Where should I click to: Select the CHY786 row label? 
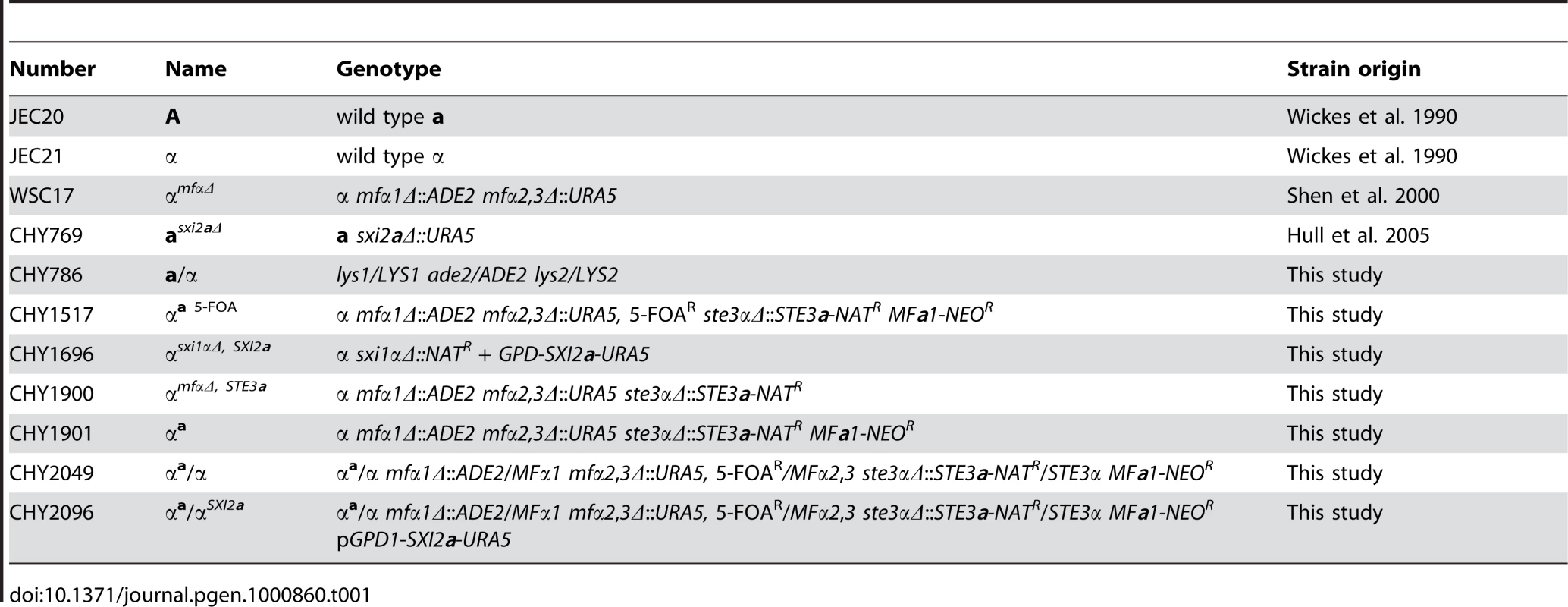45,275
